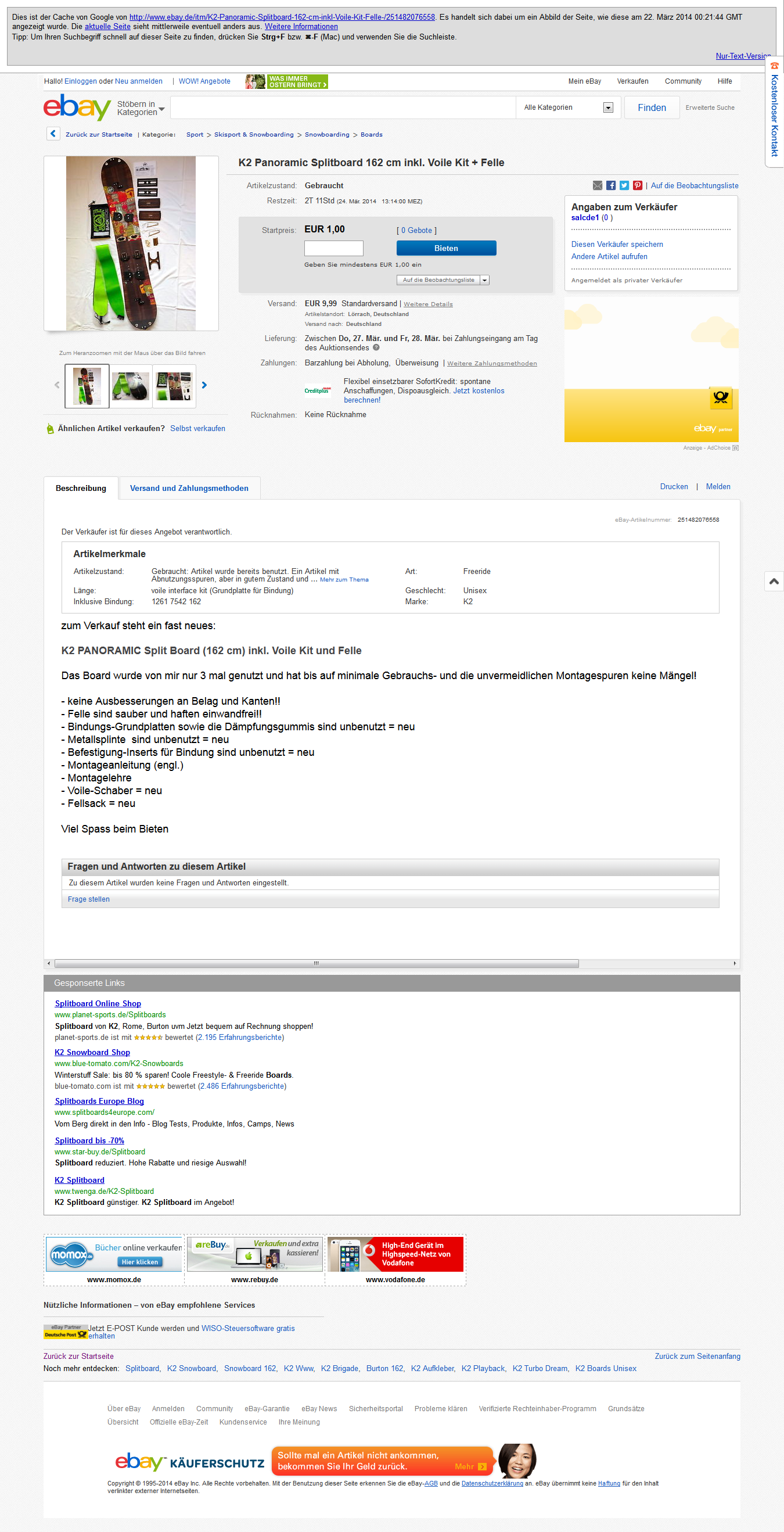This screenshot has height=1532, width=784.
Task: Click the 'Boards' breadcrumb link
Action: (372, 134)
